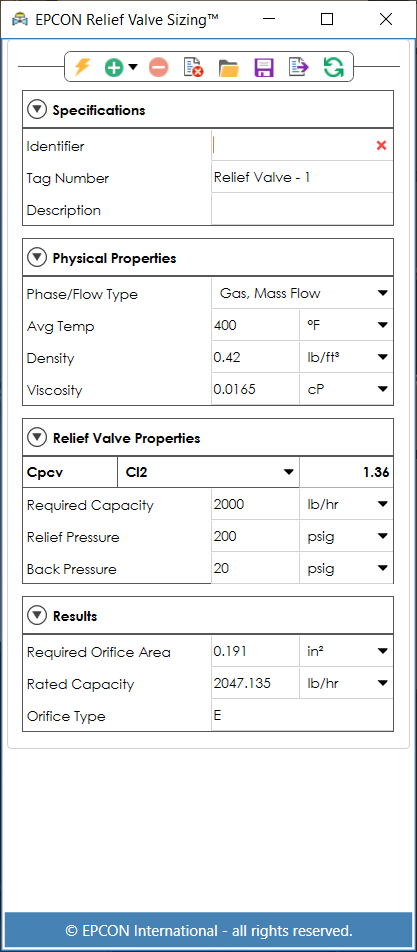Clear identifier with the red X
This screenshot has width=417, height=952.
coord(381,145)
